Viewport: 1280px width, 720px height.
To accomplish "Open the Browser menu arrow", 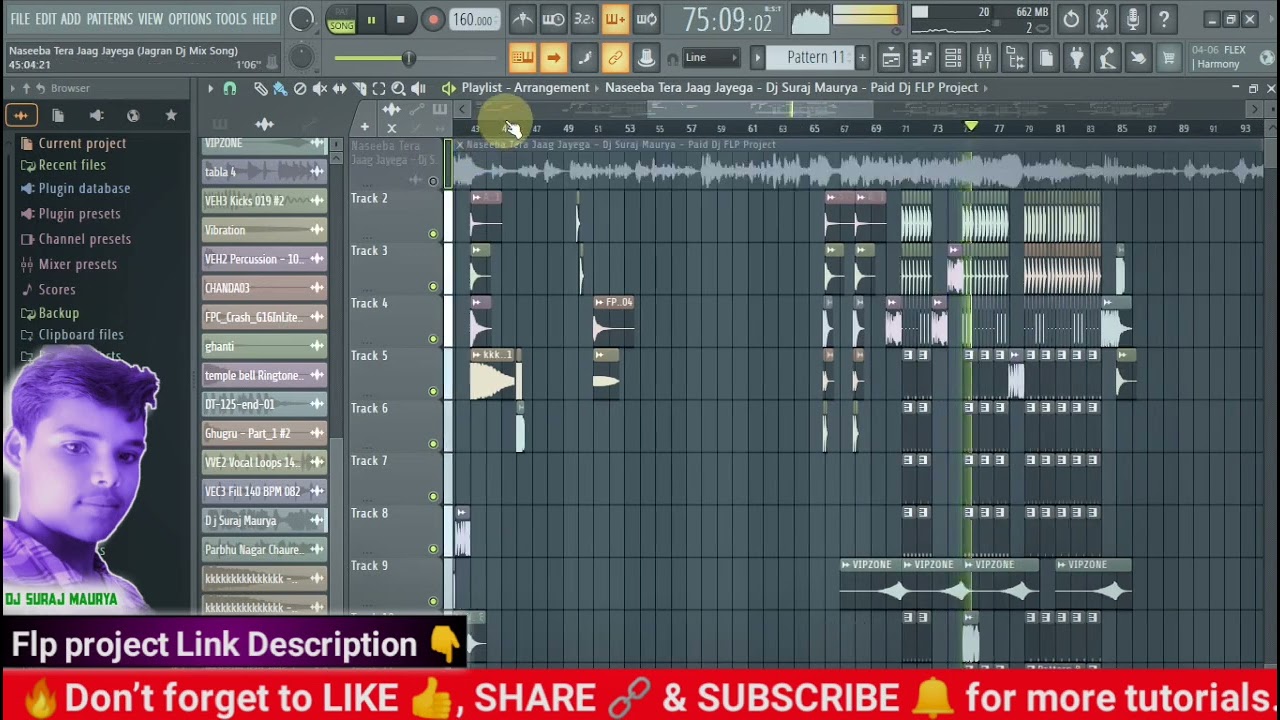I will coord(13,88).
